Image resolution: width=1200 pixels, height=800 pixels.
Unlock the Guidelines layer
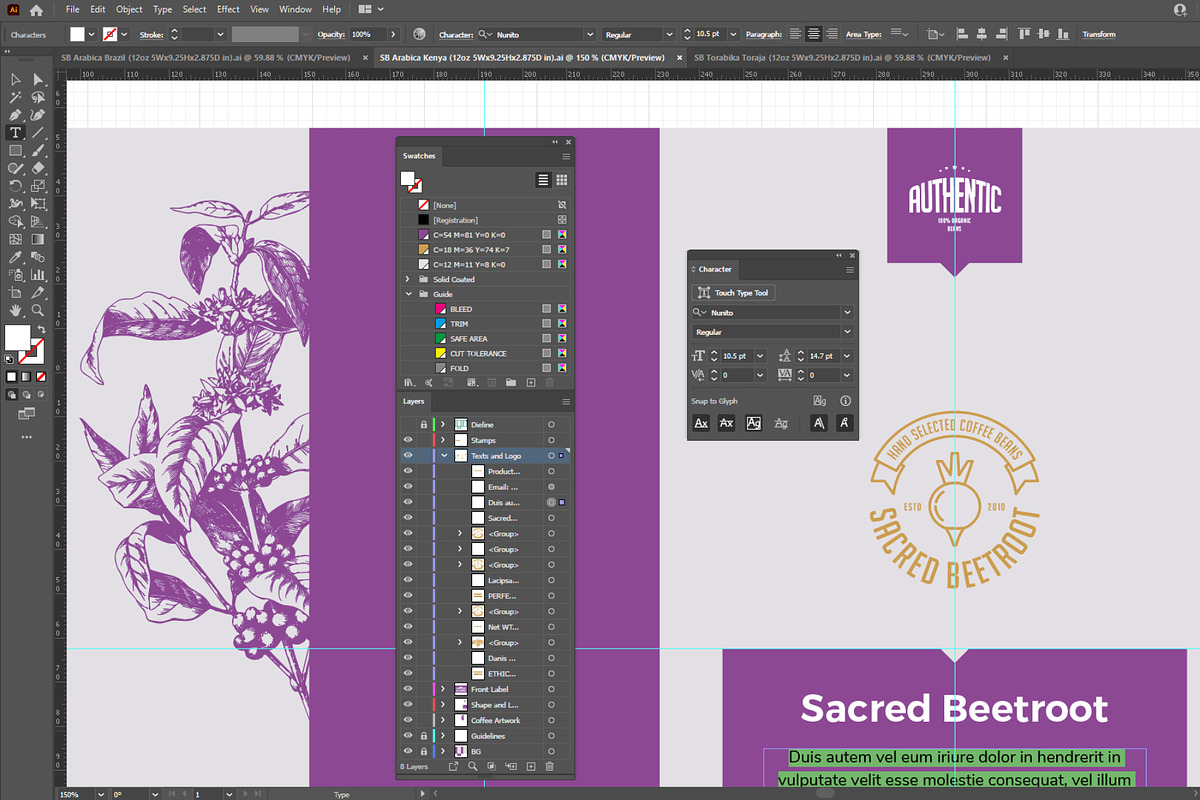[x=424, y=736]
